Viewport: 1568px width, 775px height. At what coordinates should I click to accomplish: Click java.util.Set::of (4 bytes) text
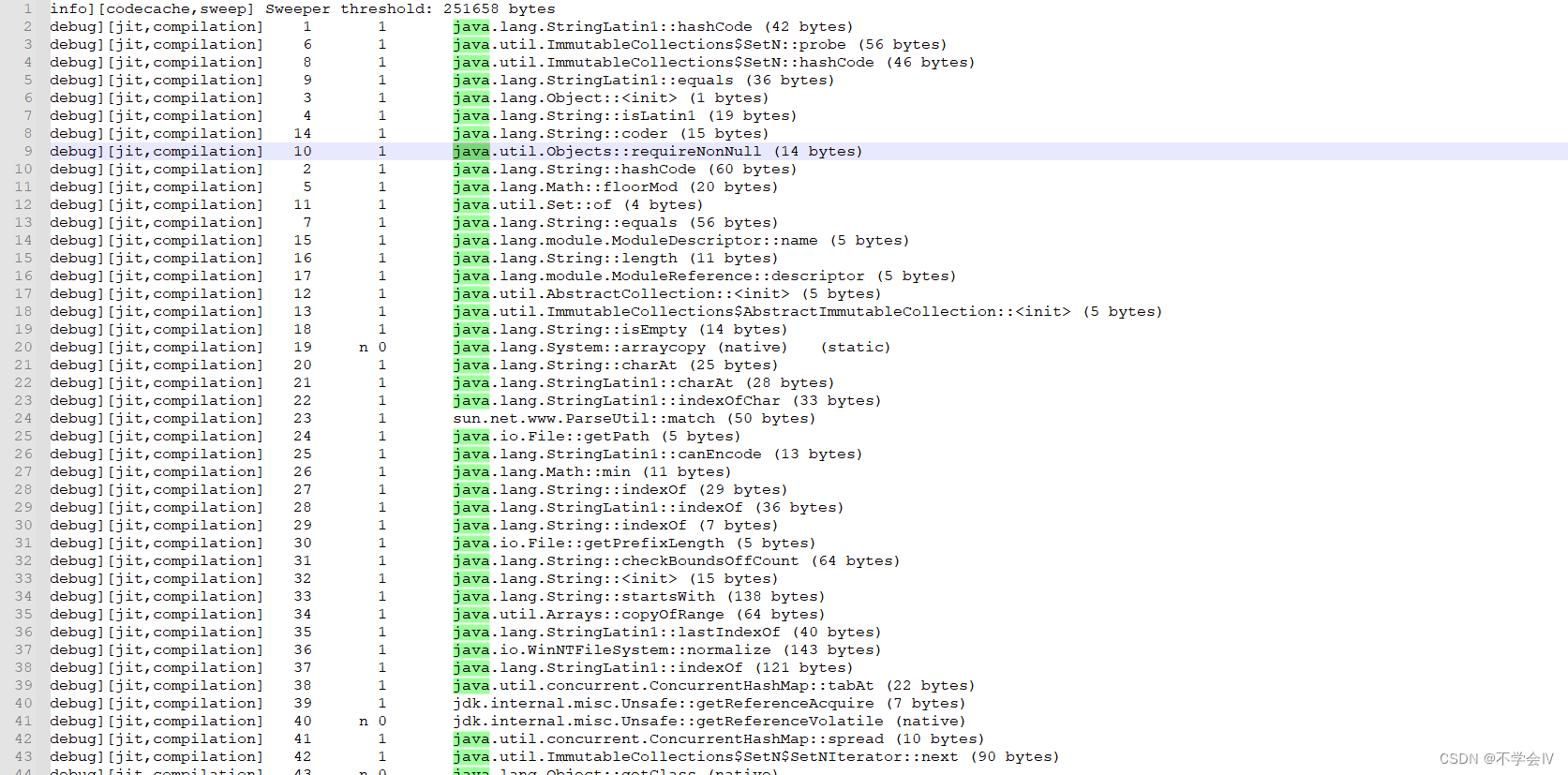(x=577, y=204)
